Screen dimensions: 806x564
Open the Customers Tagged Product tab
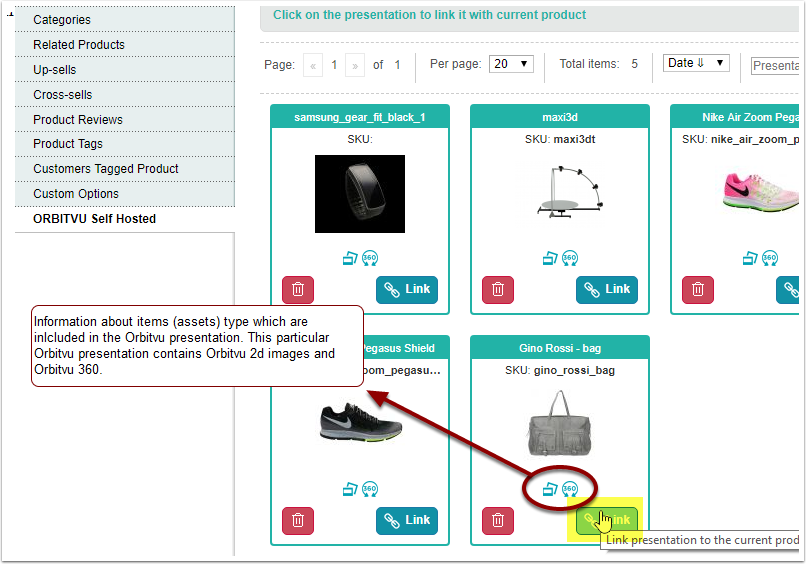point(125,169)
